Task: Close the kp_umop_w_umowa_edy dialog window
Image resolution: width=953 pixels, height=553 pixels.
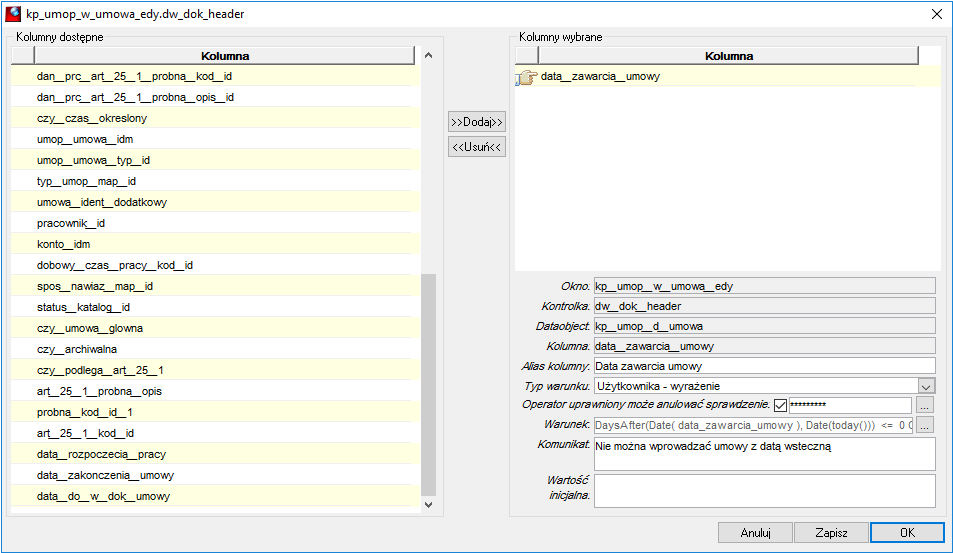Action: (x=937, y=14)
